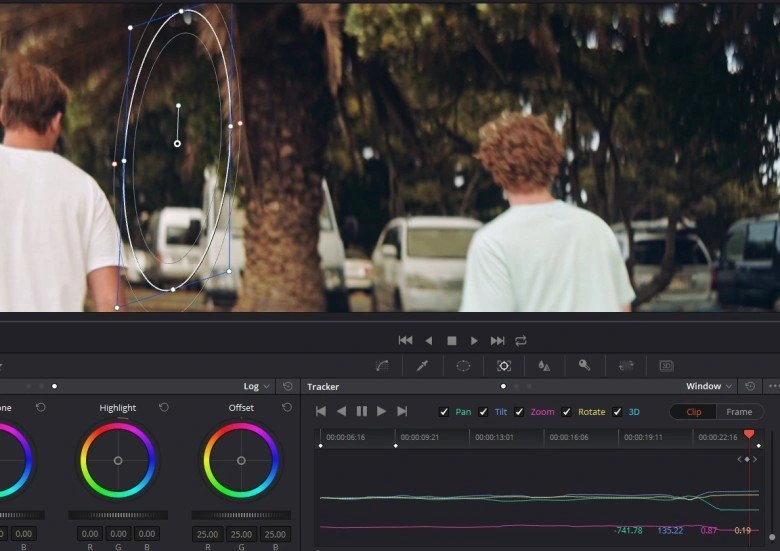The height and width of the screenshot is (551, 780).
Task: Select second page dot of color wheels
Action: (x=41, y=386)
